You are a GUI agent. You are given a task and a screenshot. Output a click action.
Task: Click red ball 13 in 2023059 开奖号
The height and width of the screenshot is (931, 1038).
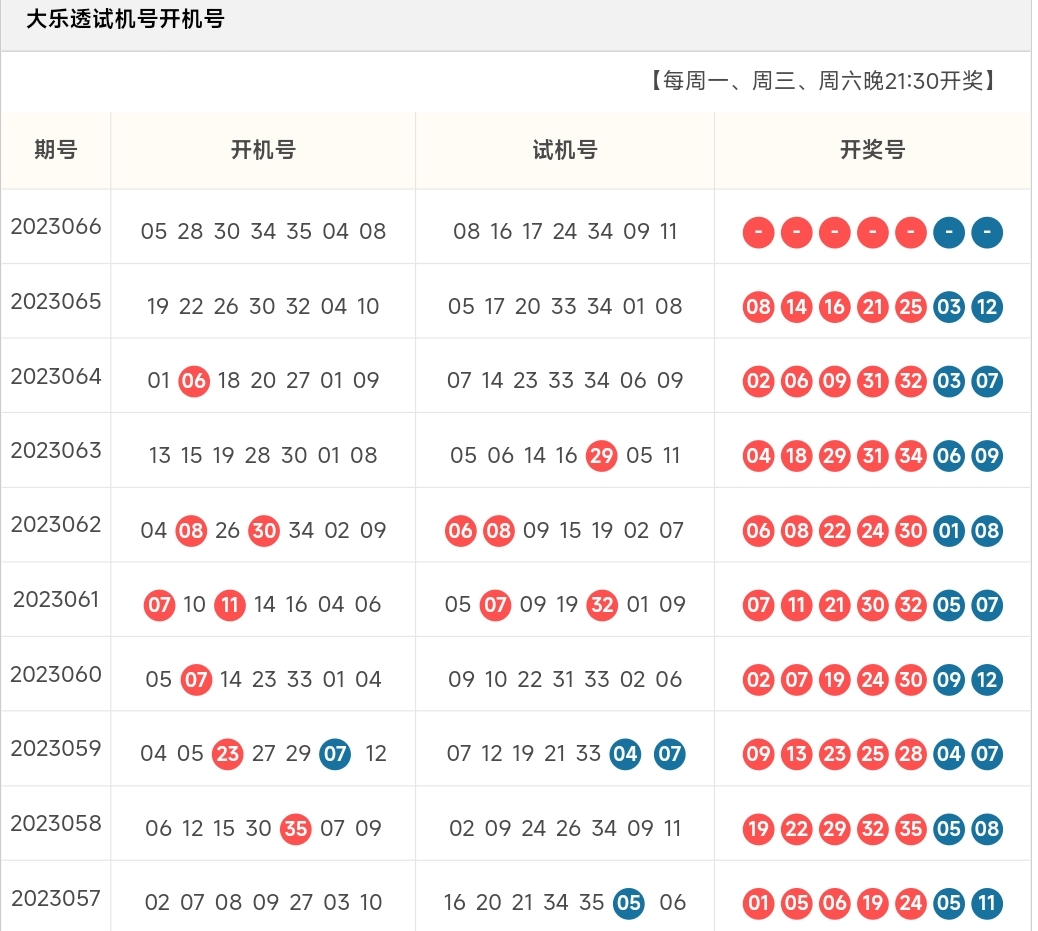(796, 754)
